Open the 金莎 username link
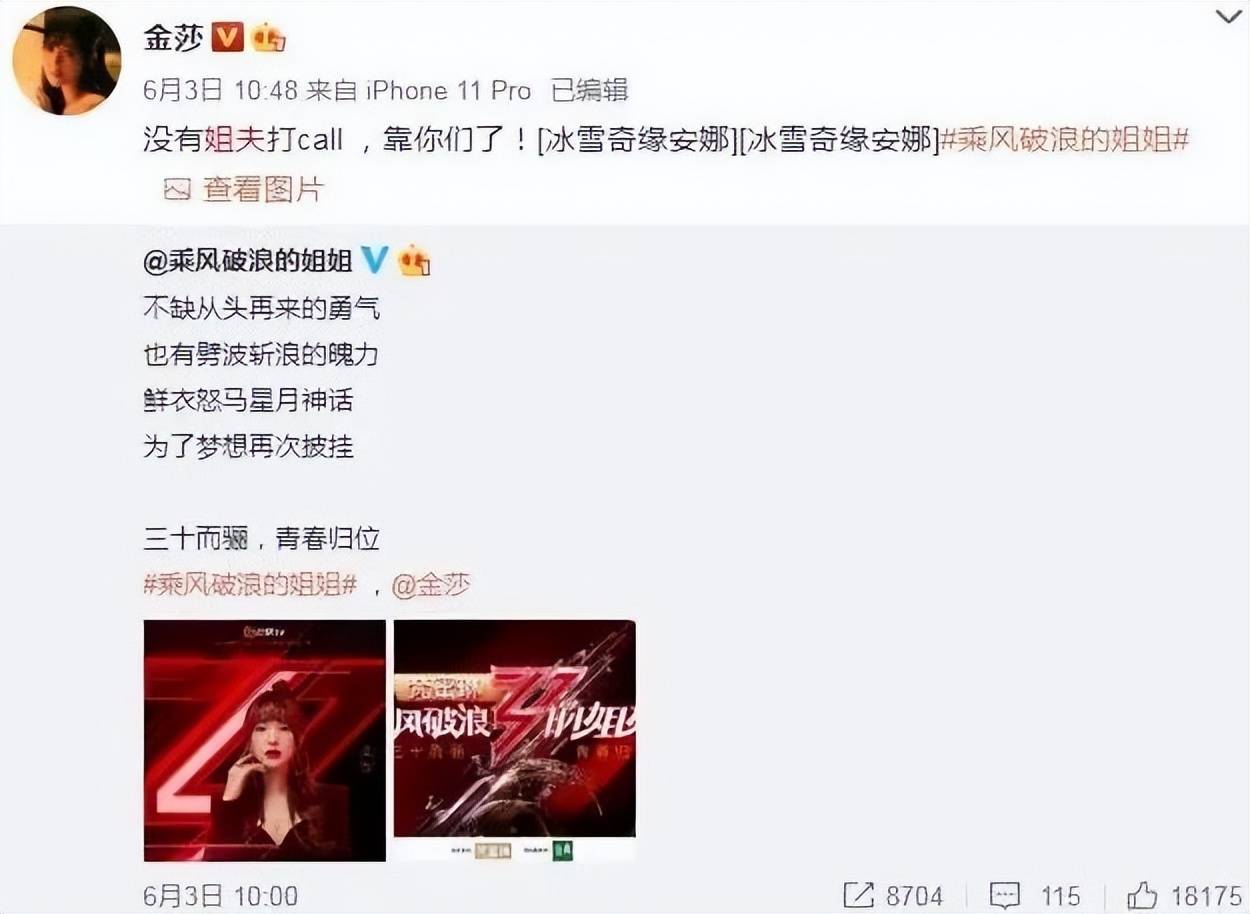Viewport: 1250px width, 914px height. (174, 38)
